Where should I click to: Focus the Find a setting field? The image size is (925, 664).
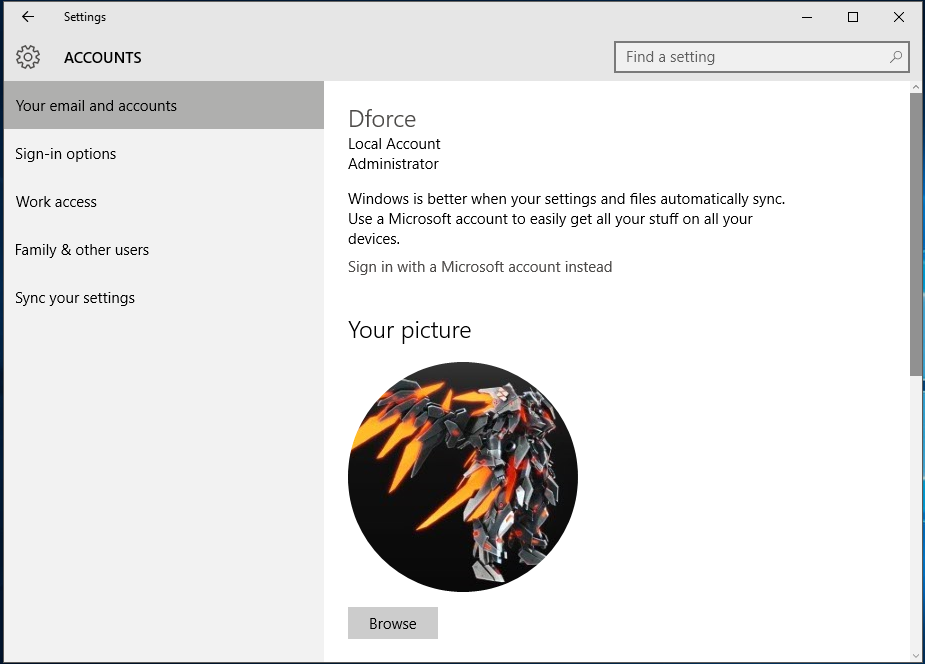point(761,57)
